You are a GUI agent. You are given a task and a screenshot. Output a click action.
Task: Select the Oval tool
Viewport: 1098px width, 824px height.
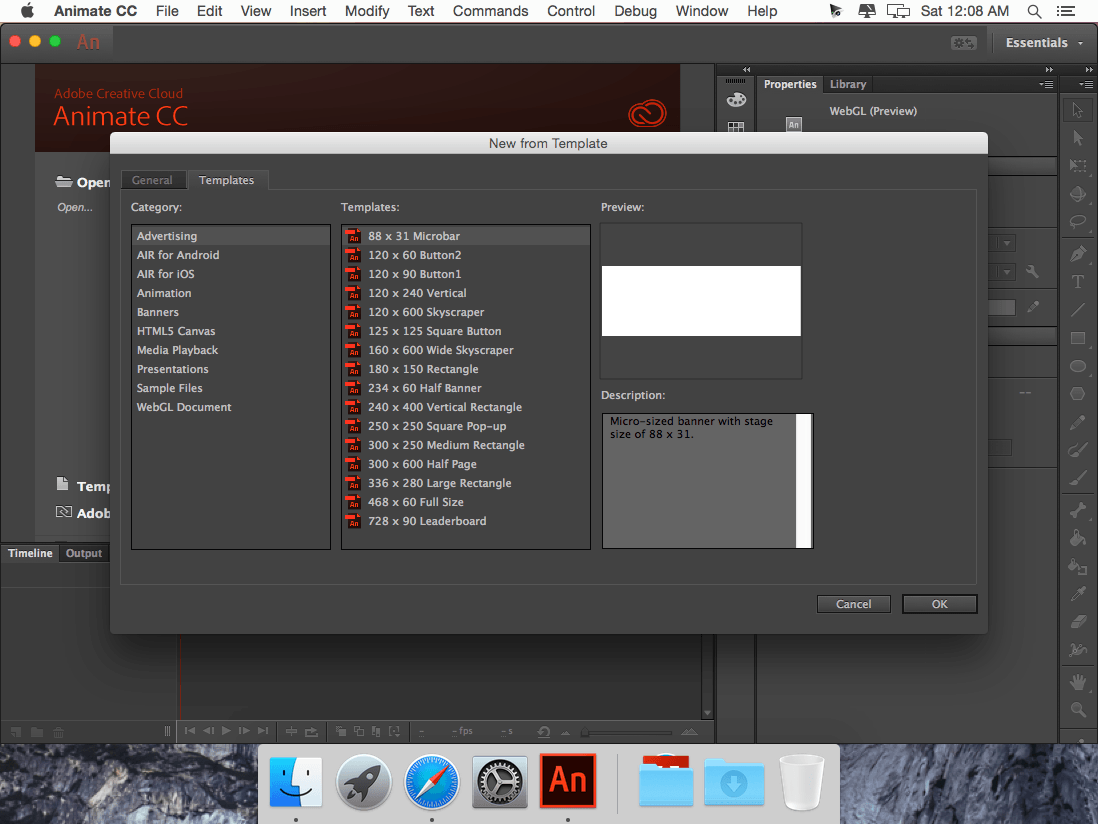[x=1078, y=366]
